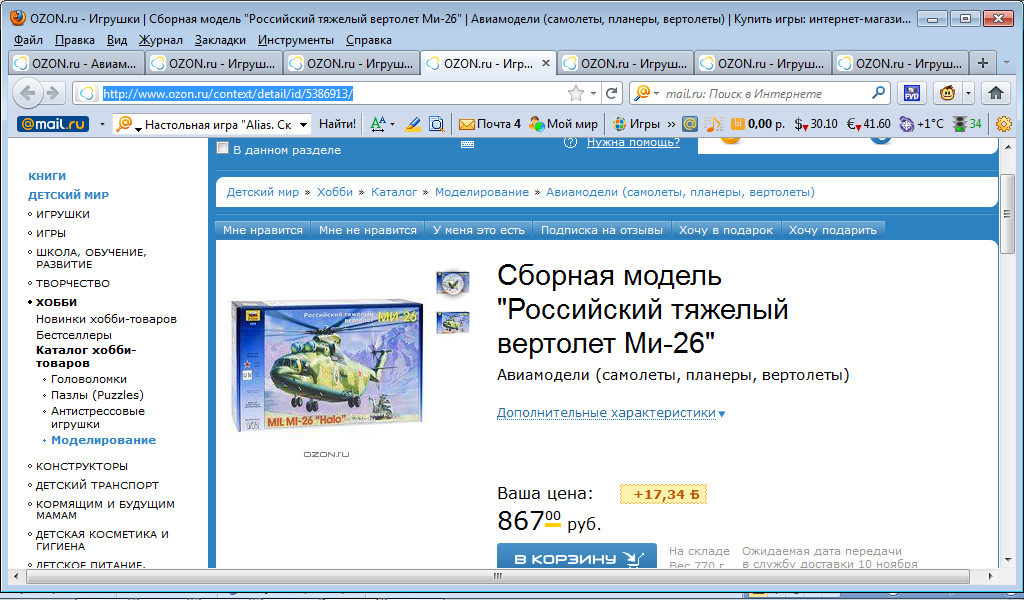Open Почта mail envelope
Viewport: 1024px width, 600px height.
(x=490, y=123)
